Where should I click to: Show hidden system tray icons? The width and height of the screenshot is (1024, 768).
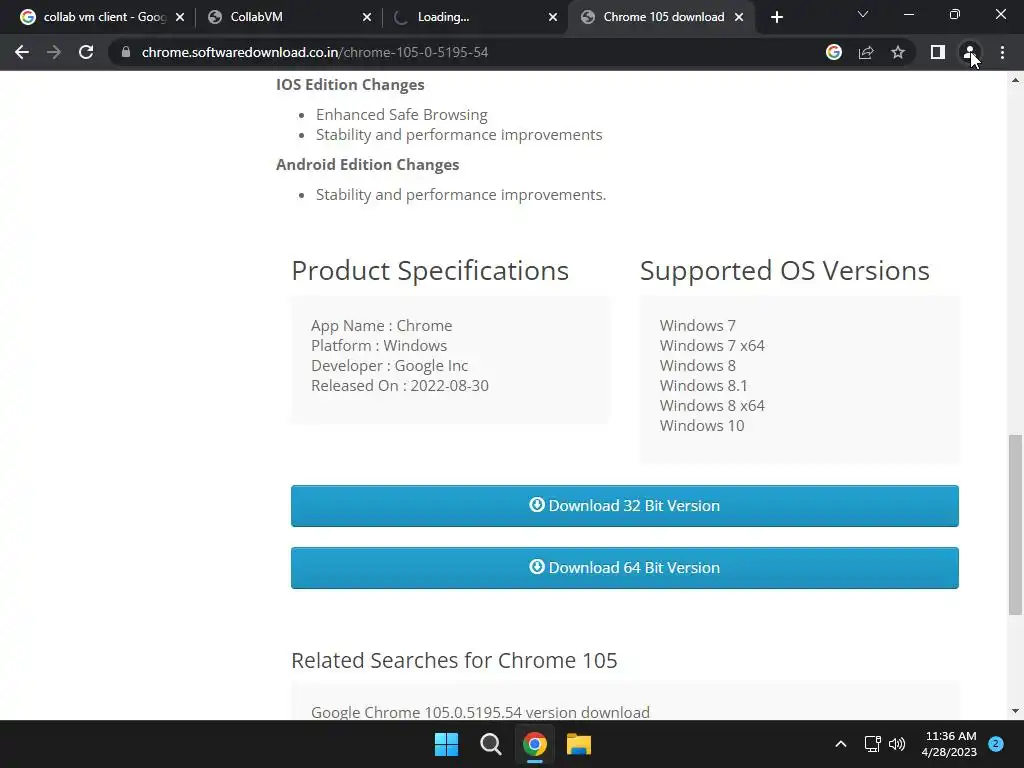pyautogui.click(x=840, y=744)
